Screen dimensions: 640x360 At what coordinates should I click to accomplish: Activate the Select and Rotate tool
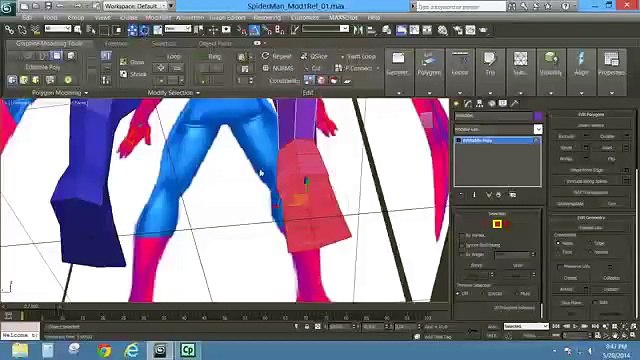(x=144, y=30)
